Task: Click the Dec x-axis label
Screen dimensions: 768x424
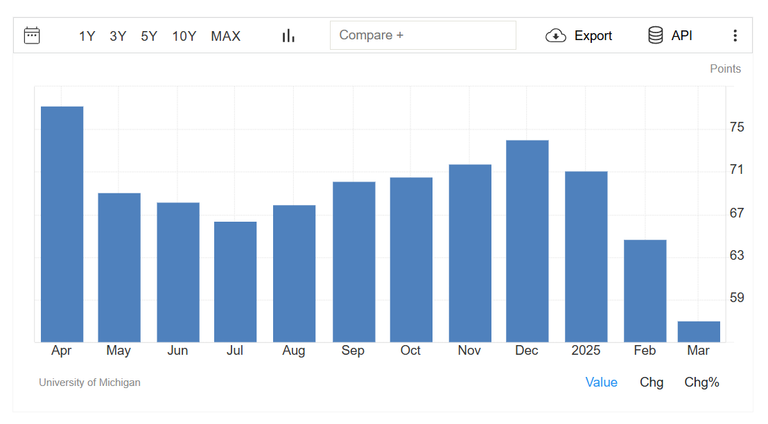Action: tap(527, 351)
